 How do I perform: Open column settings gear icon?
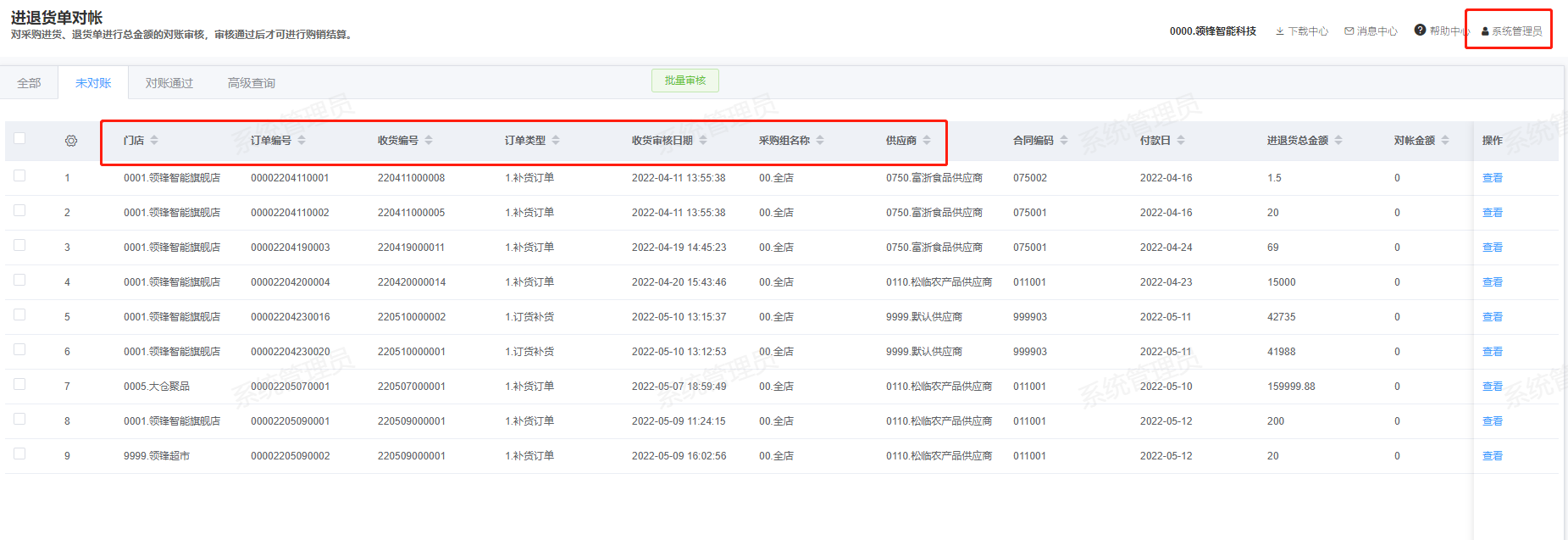tap(71, 141)
